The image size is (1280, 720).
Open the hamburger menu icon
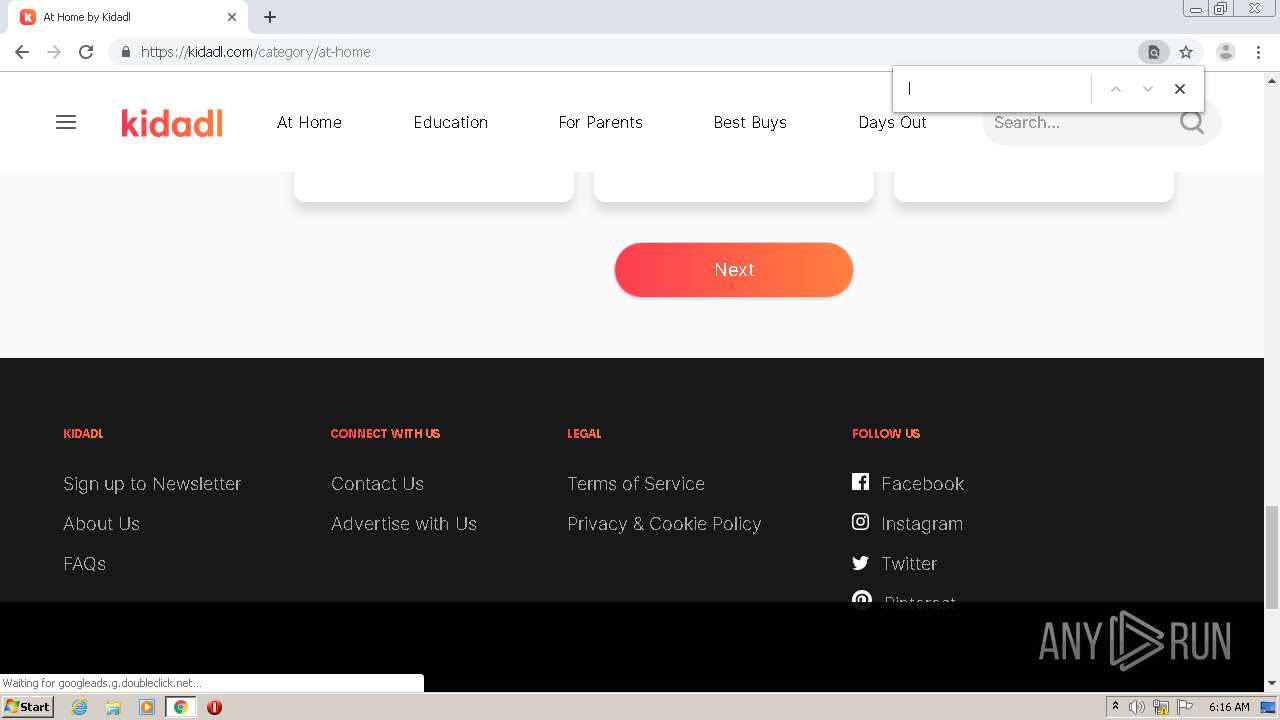(66, 122)
